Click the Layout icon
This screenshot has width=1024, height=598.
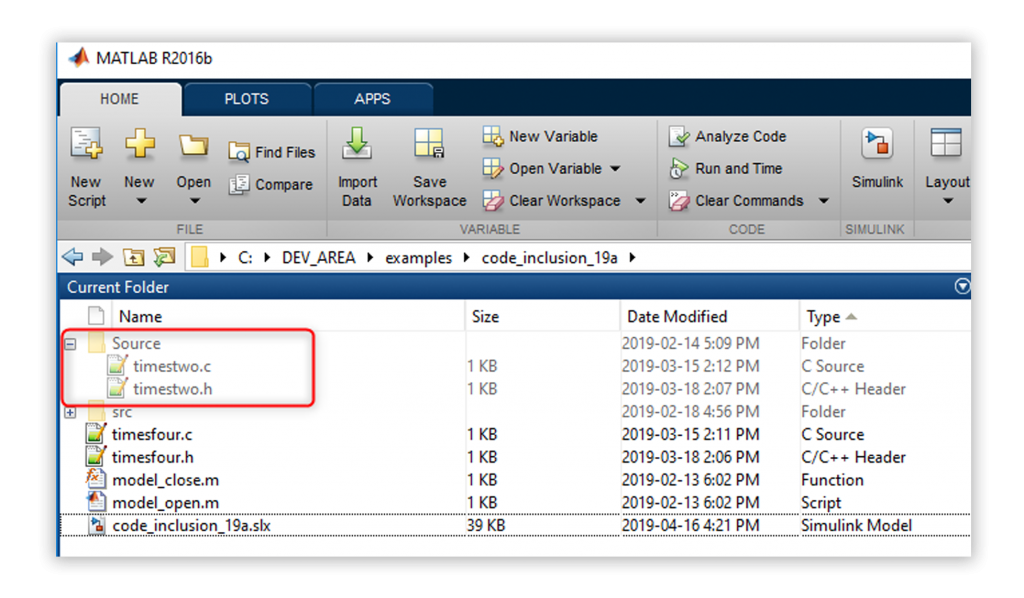coord(946,144)
